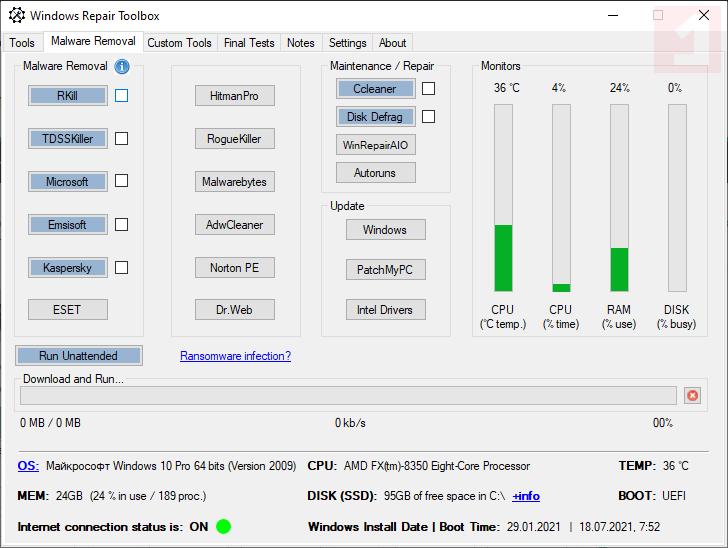Viewport: 728px width, 548px height.
Task: Click the CPU % time monitor bar
Action: pos(561,198)
